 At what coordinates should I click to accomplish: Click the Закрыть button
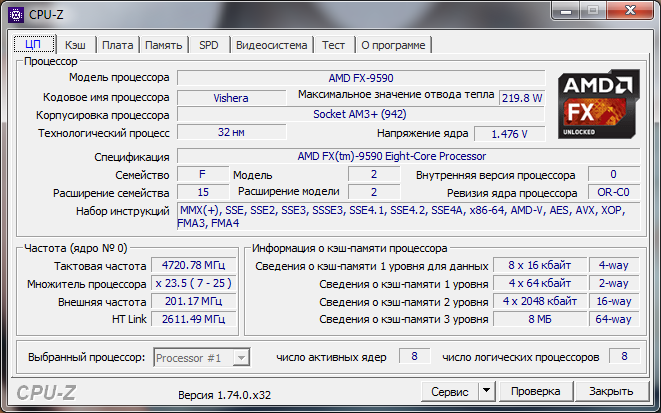(611, 392)
